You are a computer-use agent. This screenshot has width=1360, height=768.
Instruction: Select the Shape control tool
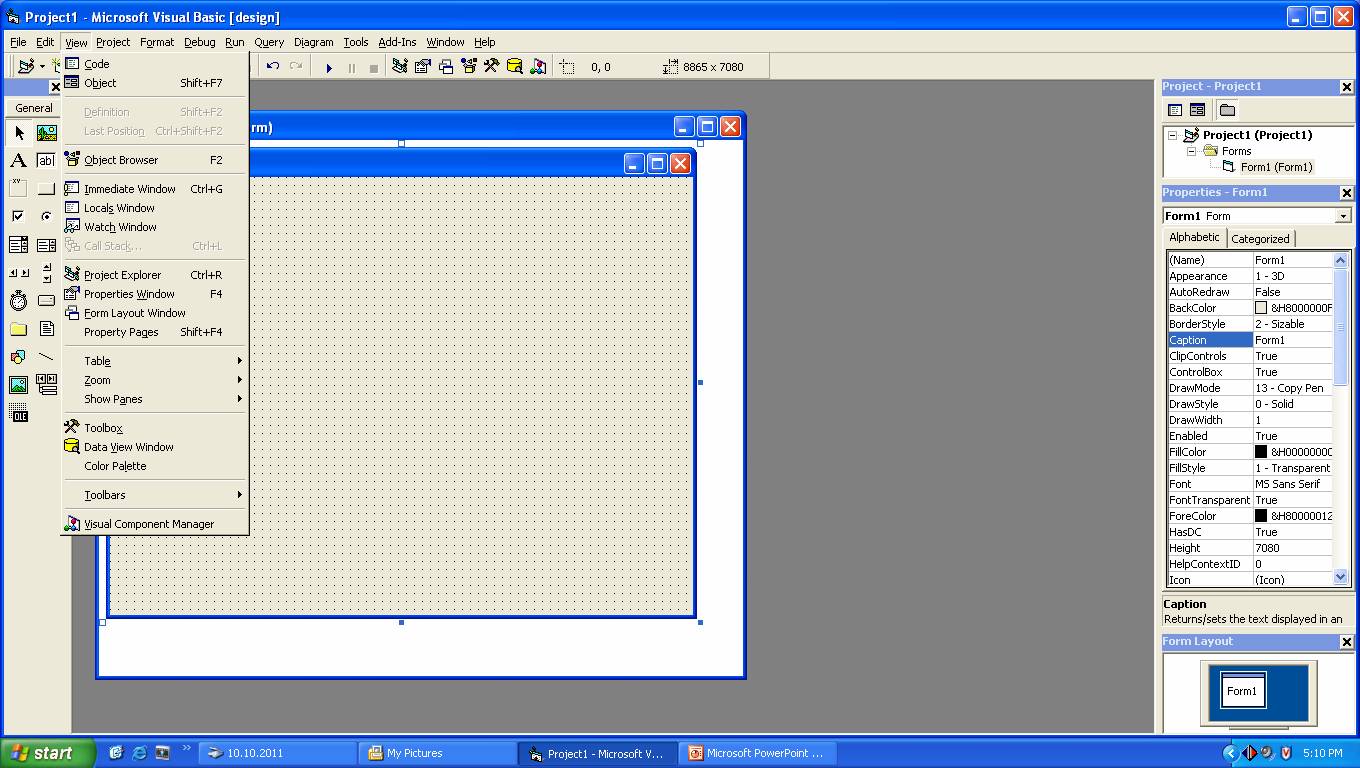tap(18, 356)
